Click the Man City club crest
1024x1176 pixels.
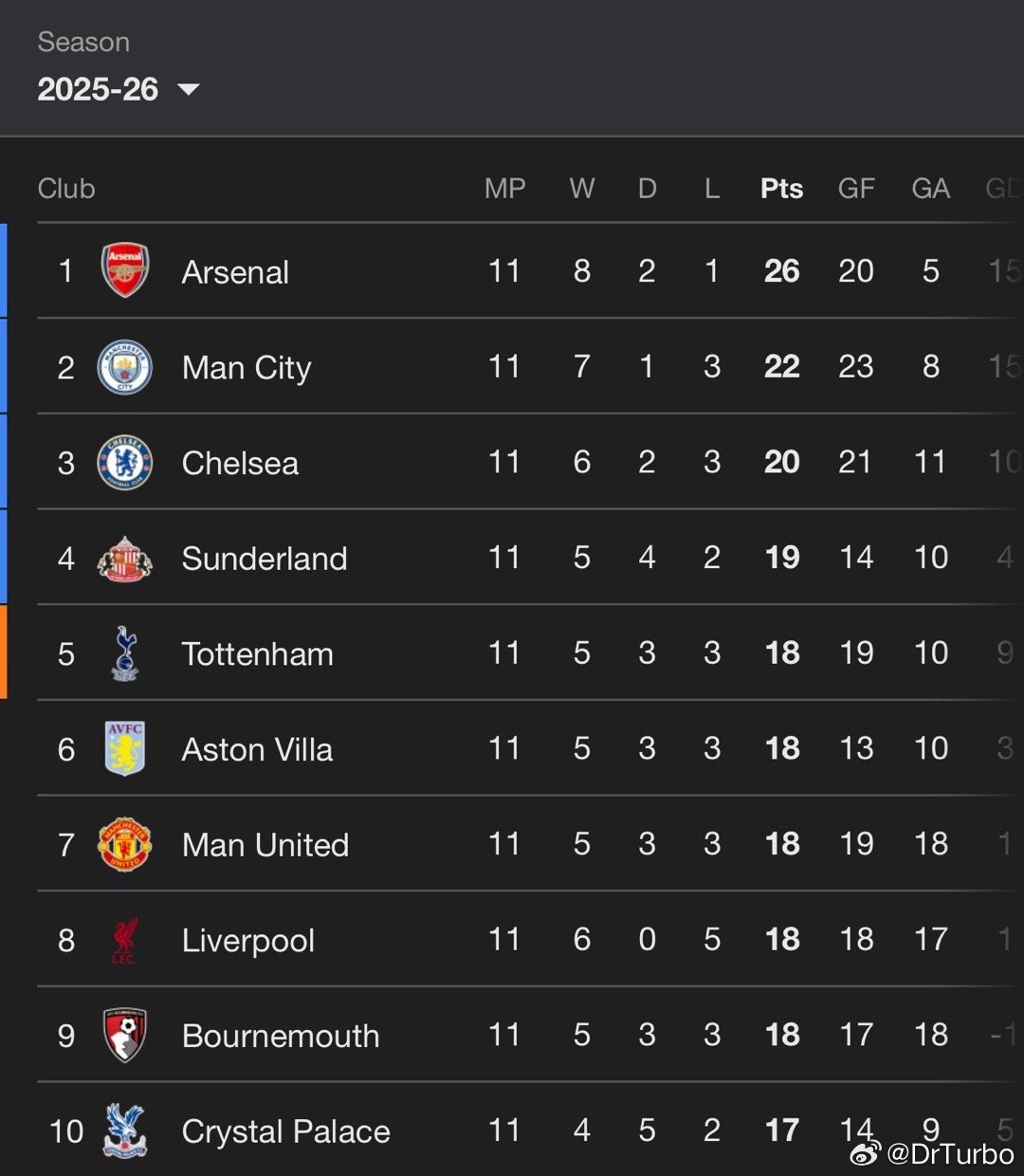click(125, 367)
